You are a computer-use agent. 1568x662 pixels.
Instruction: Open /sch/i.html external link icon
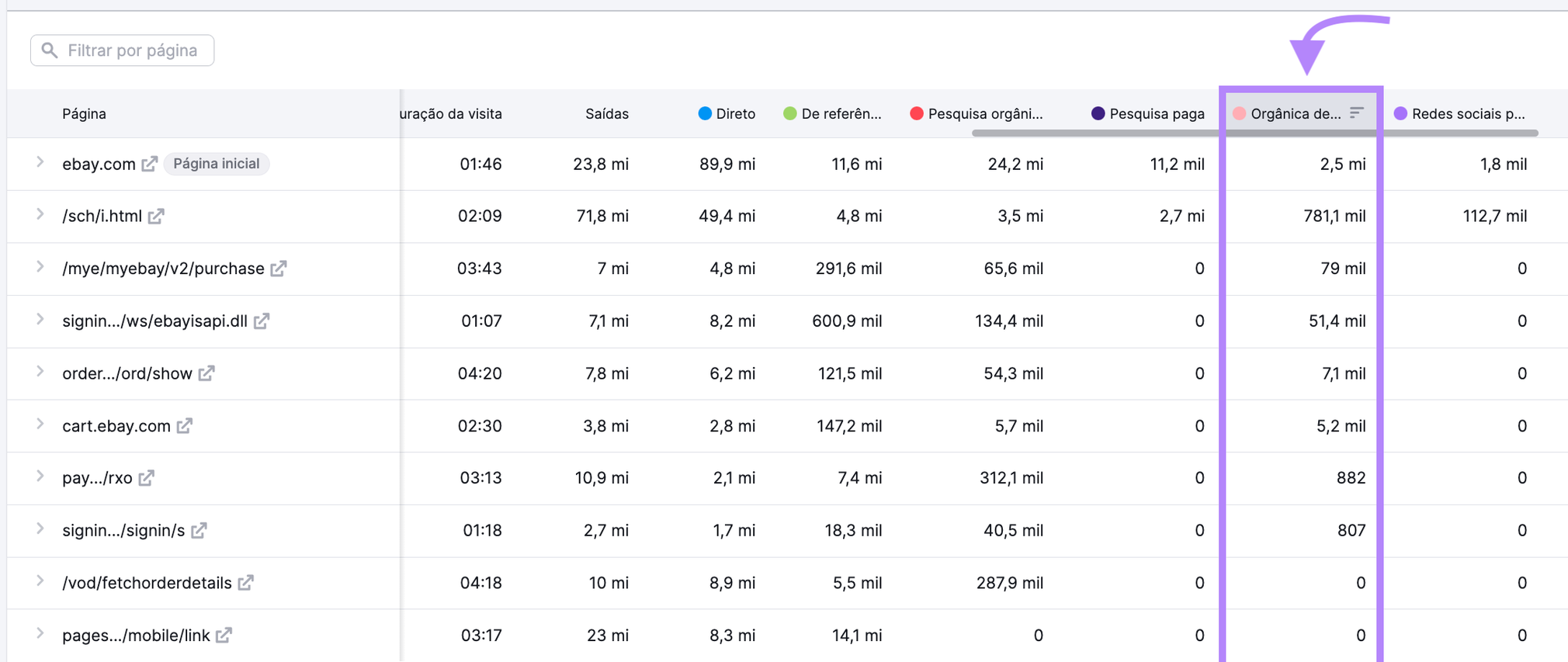pos(156,216)
